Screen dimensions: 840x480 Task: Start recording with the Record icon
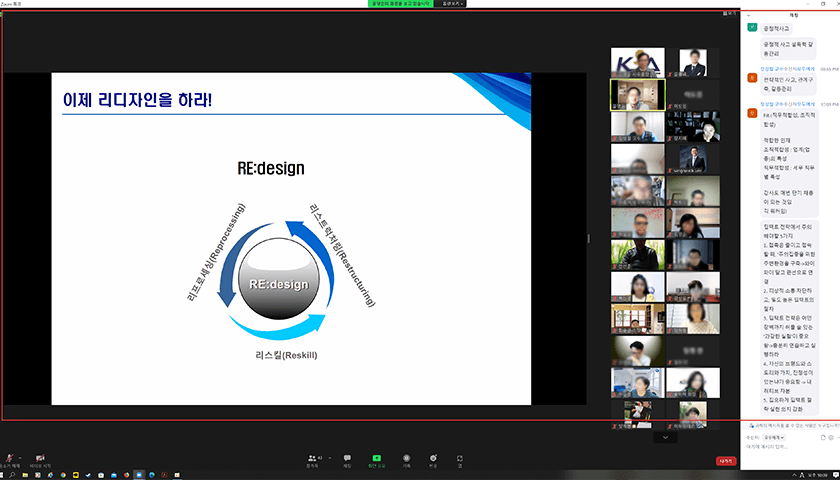coord(406,458)
